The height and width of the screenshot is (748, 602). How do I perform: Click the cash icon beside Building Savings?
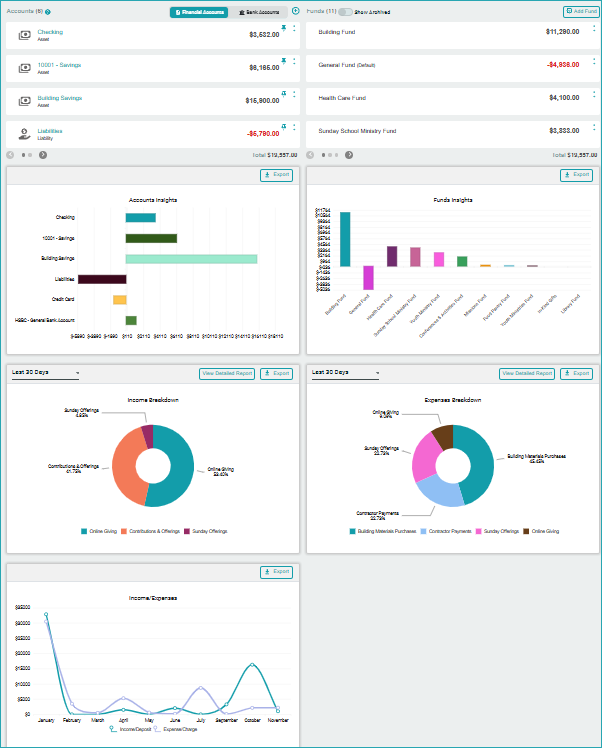tap(25, 101)
